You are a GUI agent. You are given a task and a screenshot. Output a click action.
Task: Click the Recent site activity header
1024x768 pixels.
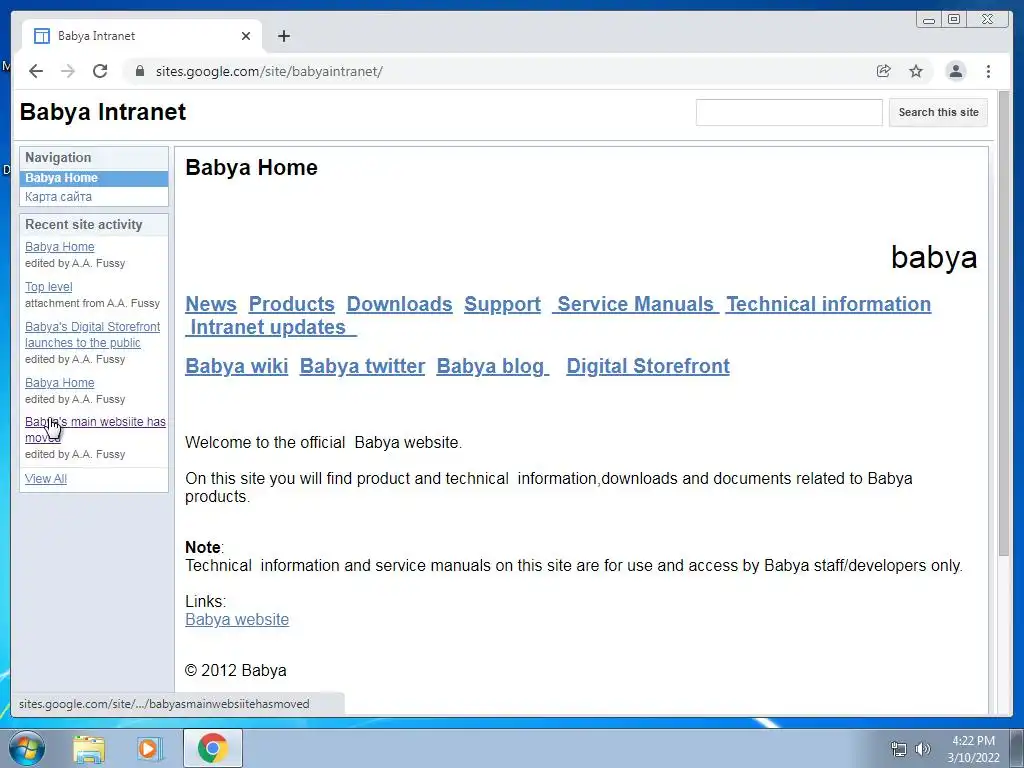click(94, 225)
